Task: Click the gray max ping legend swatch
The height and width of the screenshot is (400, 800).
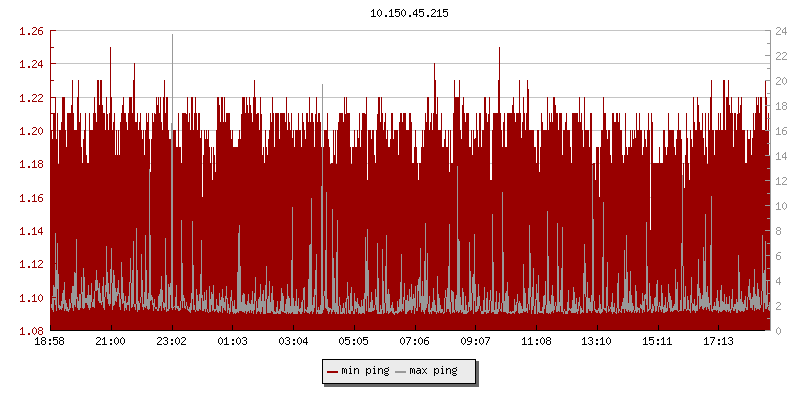Action: point(401,372)
